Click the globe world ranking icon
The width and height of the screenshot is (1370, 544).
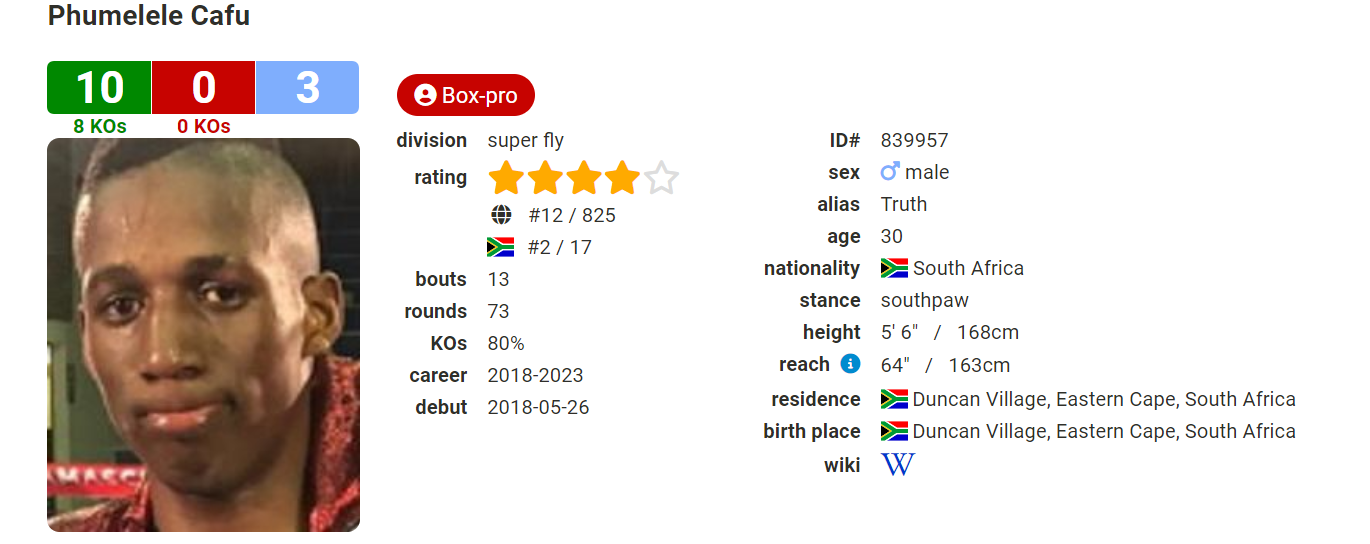pos(501,215)
